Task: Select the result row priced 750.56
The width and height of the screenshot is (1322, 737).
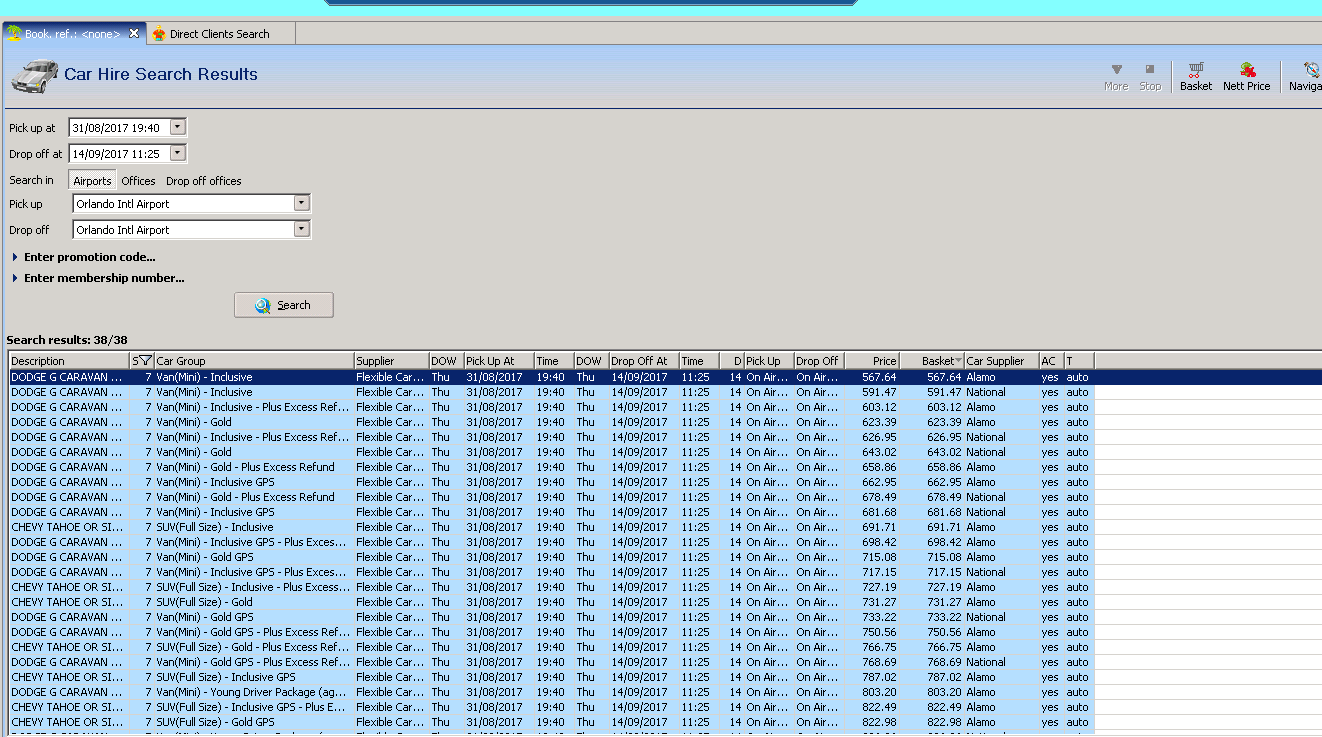Action: tap(551, 632)
